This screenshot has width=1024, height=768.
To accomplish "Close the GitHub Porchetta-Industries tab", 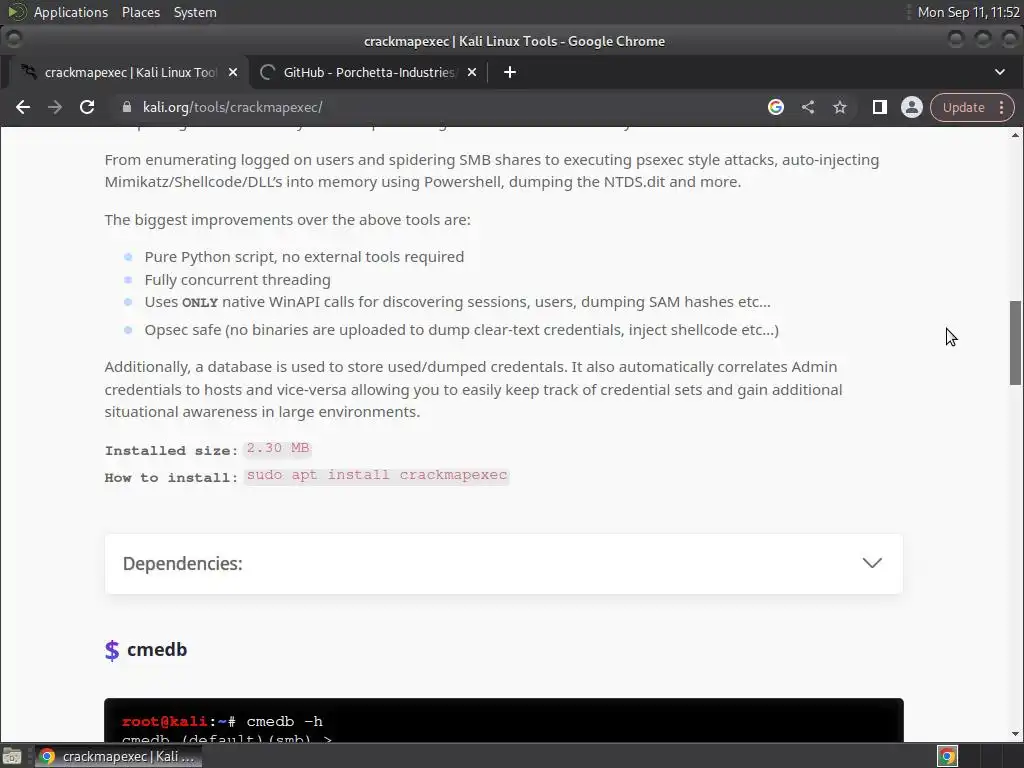I will pyautogui.click(x=472, y=72).
